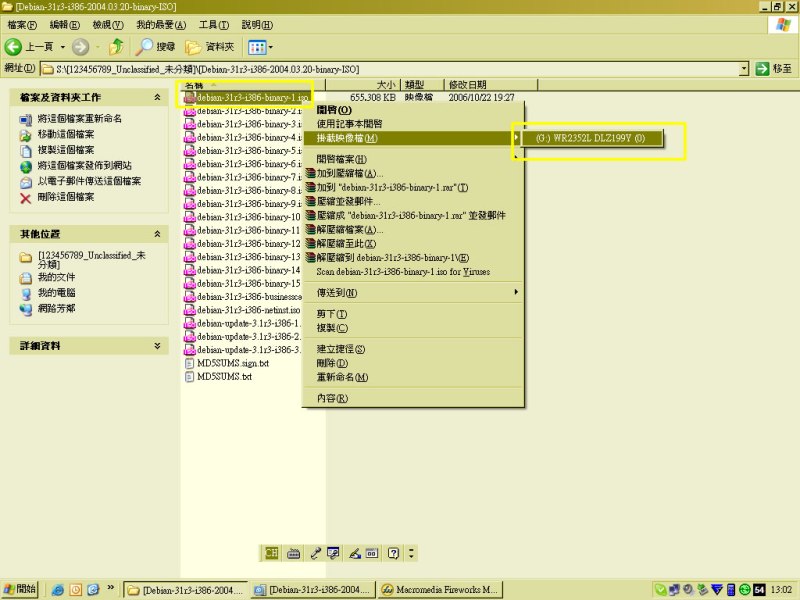Screen dimensions: 800x600
Task: Open the Search magnifier toolbar button
Action: (156, 47)
